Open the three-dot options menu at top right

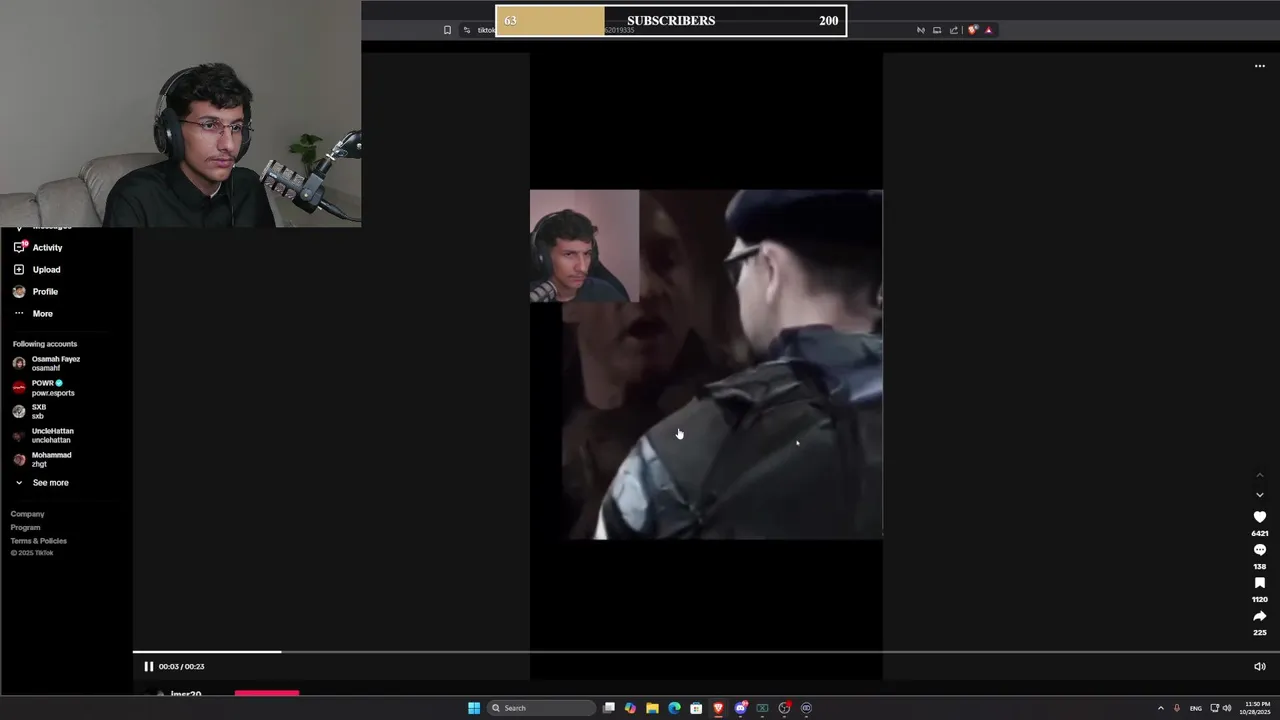tap(1259, 66)
